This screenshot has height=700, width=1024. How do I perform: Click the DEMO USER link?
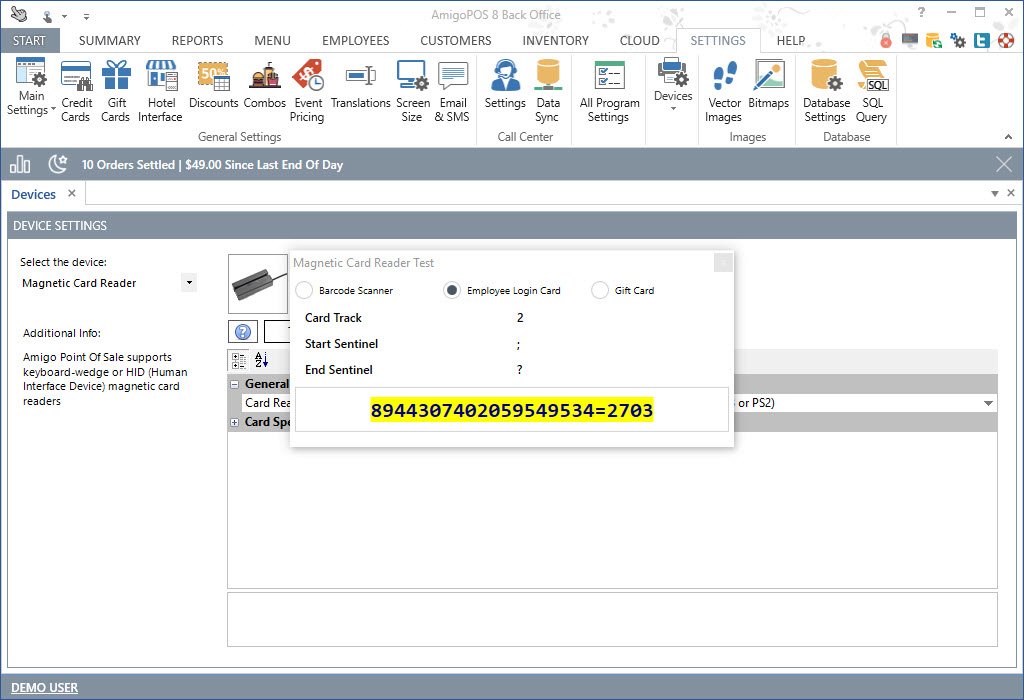point(44,687)
